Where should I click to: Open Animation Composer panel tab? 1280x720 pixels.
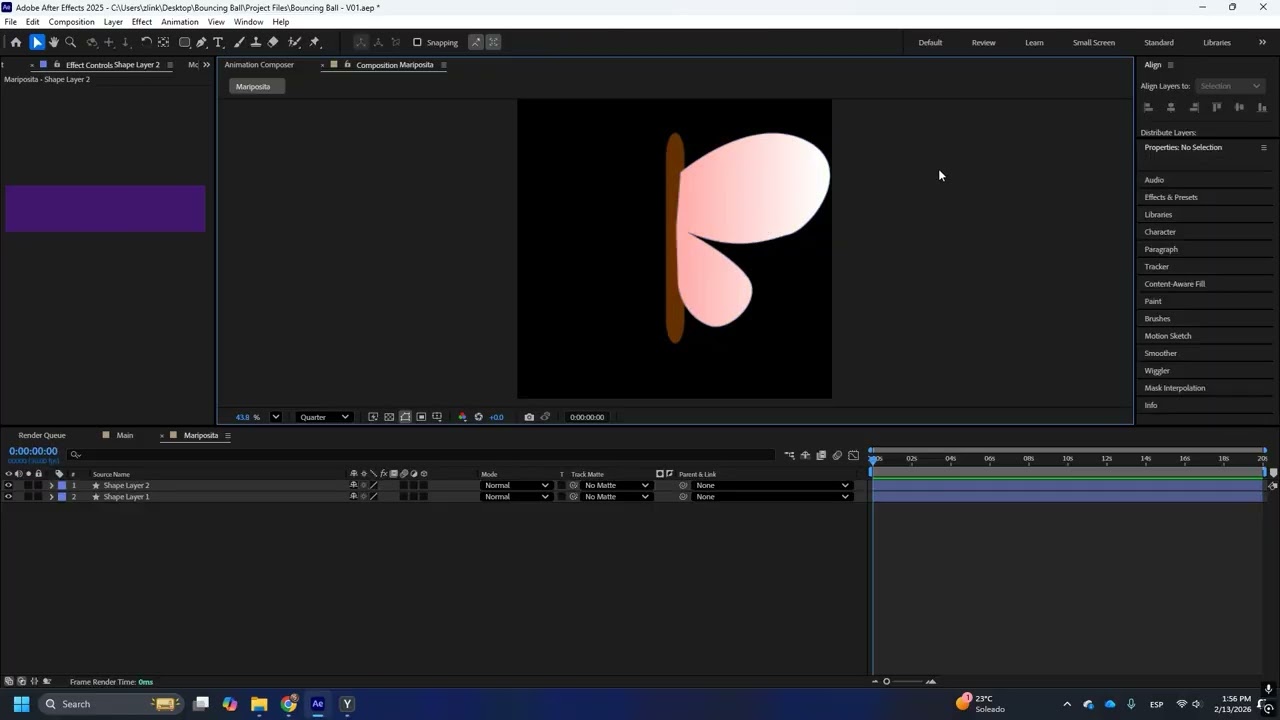[x=259, y=65]
